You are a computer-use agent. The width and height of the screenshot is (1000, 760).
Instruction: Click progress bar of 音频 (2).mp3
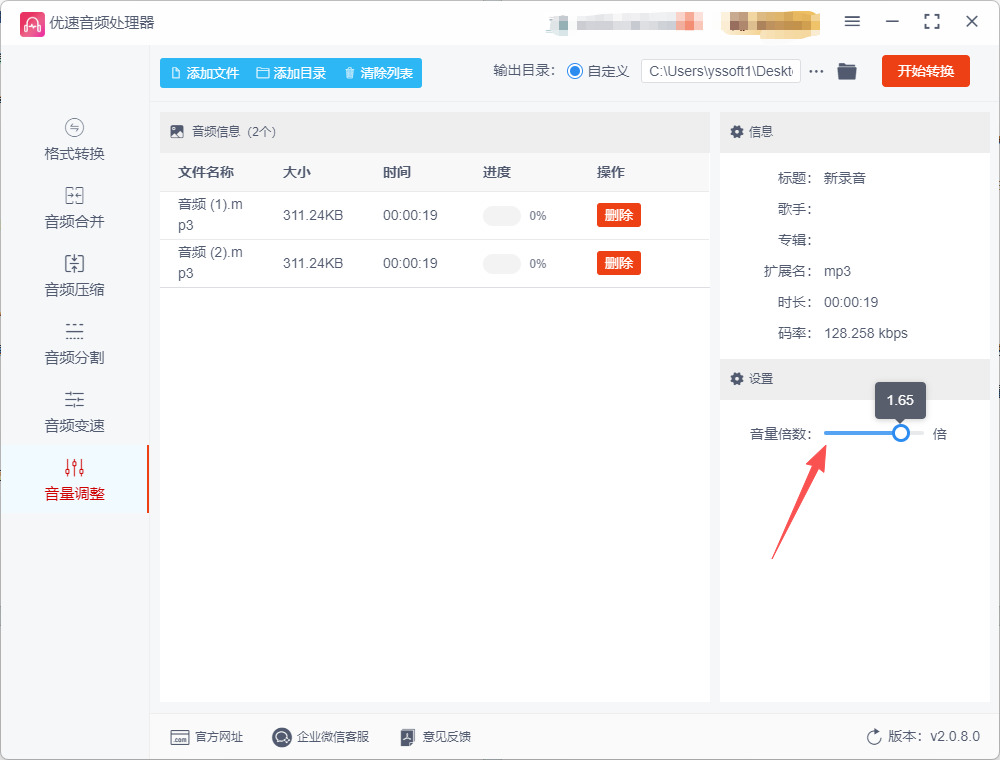502,263
